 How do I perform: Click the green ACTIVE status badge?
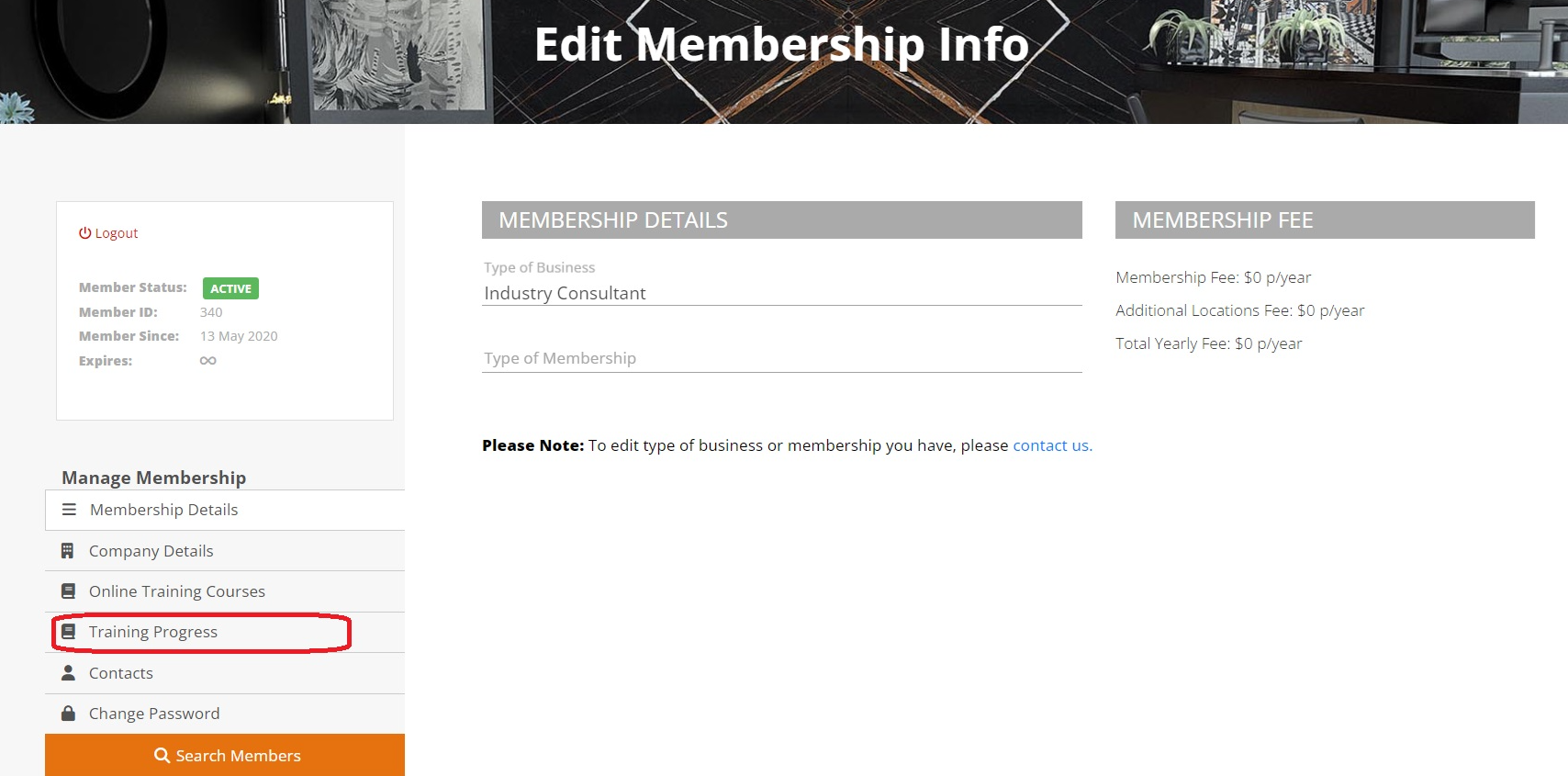(x=230, y=288)
